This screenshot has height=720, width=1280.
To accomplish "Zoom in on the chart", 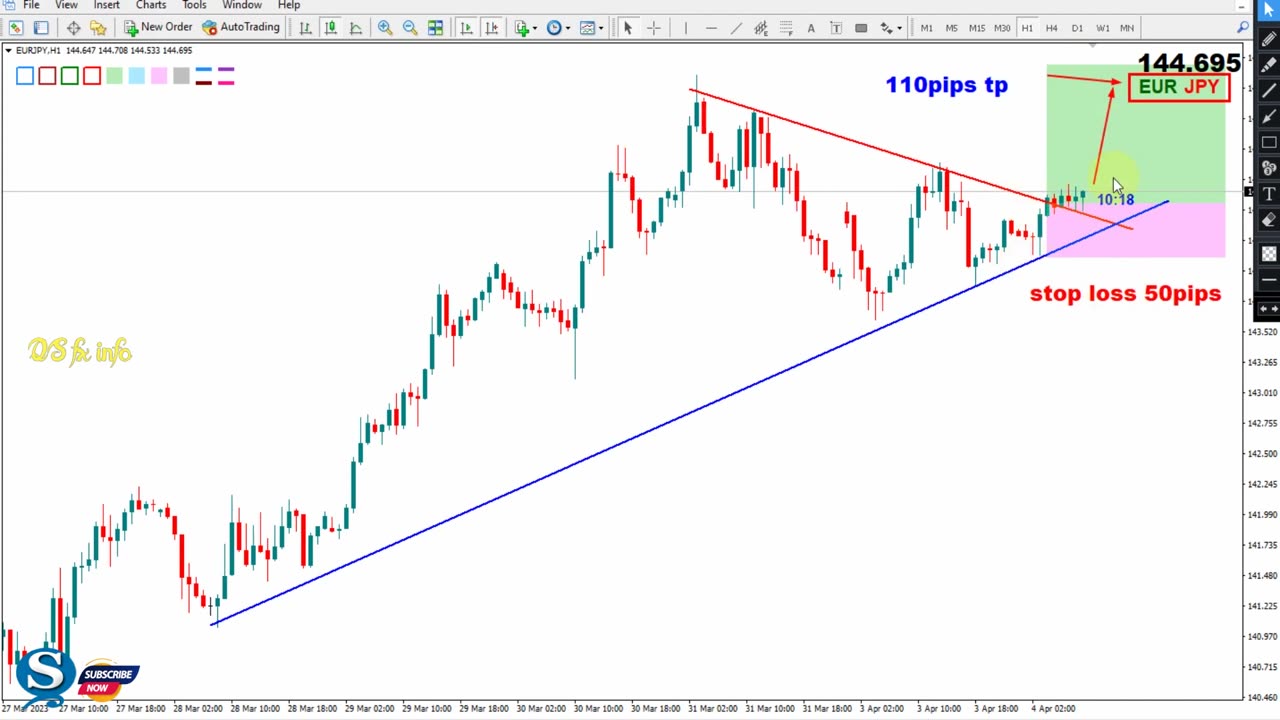I will point(385,28).
